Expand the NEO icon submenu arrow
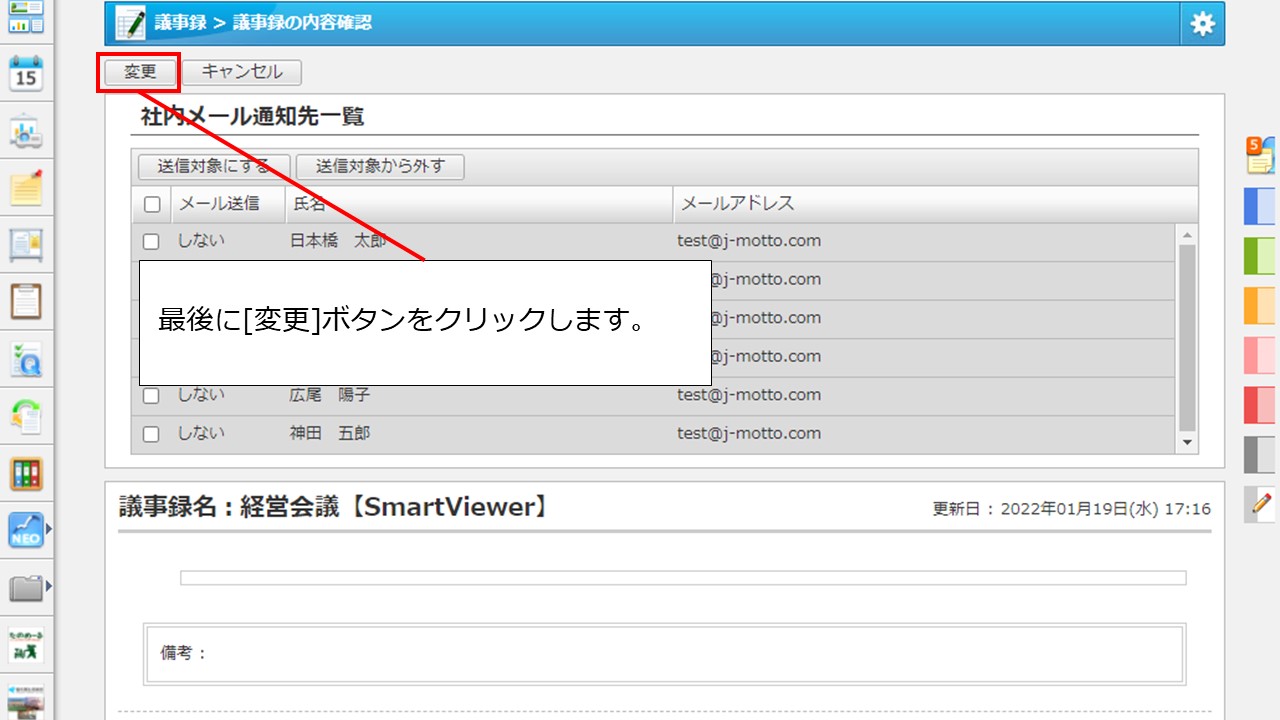1280x720 pixels. pos(48,528)
